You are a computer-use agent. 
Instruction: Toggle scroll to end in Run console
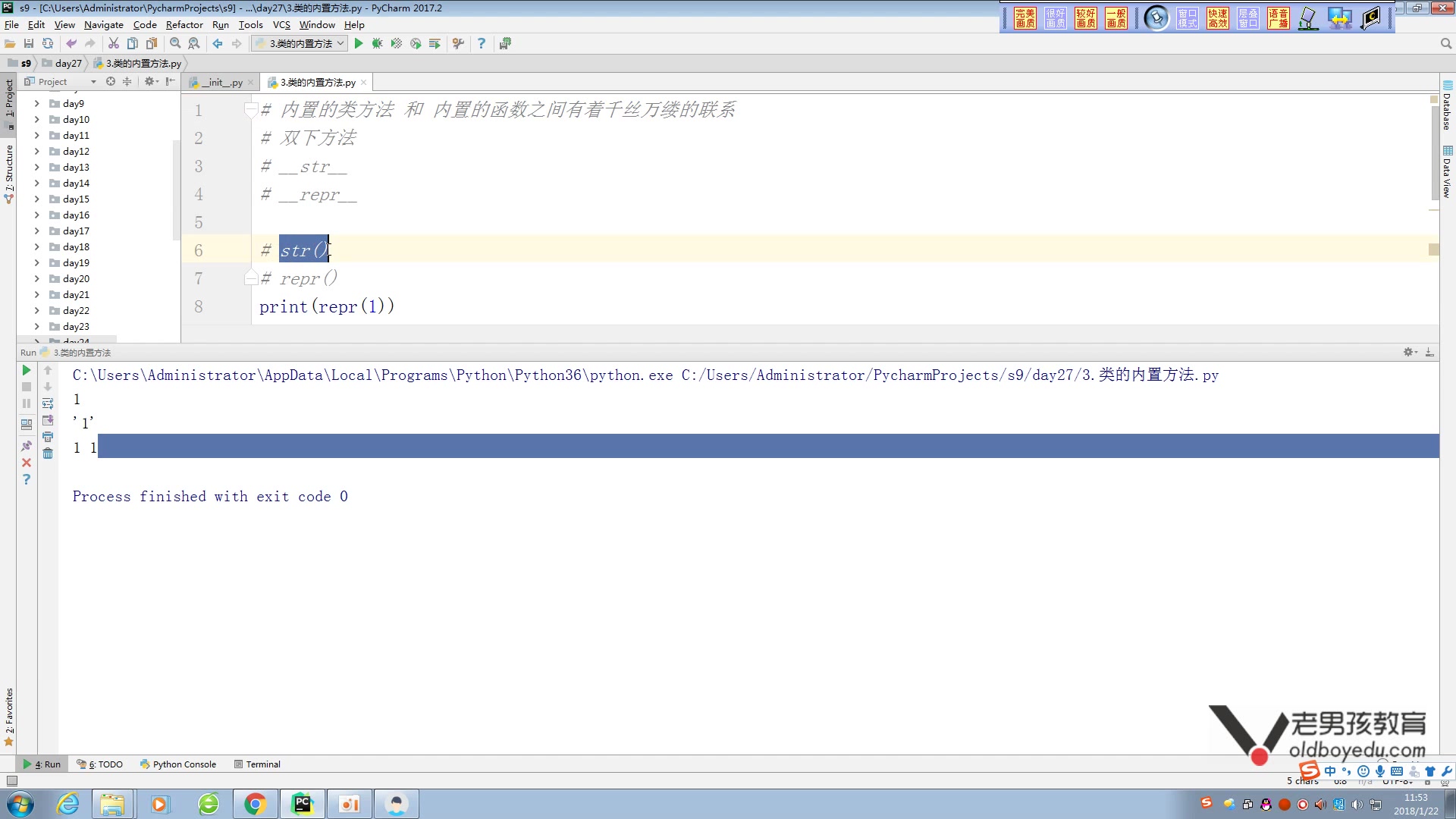pos(48,420)
